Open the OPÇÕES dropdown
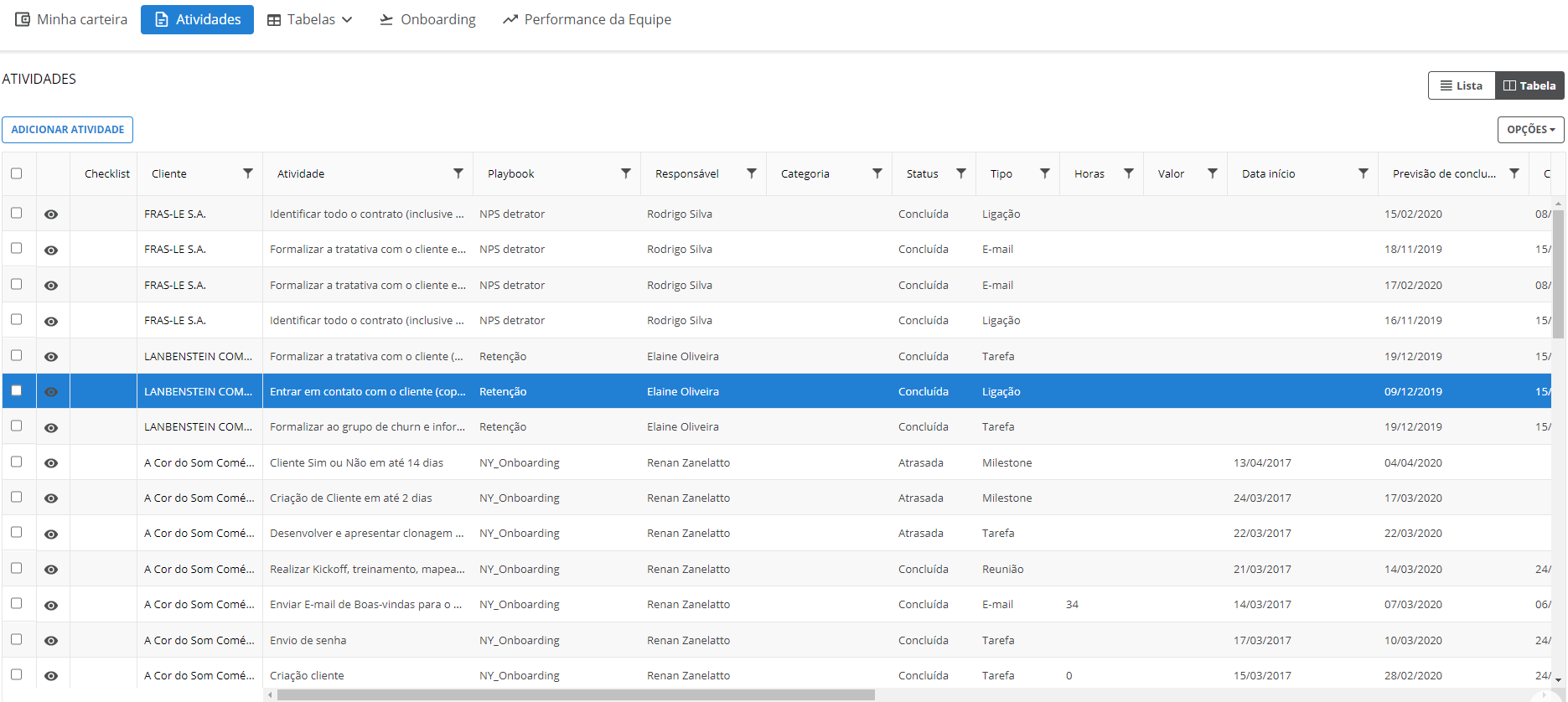Image resolution: width=1568 pixels, height=702 pixels. point(1530,130)
